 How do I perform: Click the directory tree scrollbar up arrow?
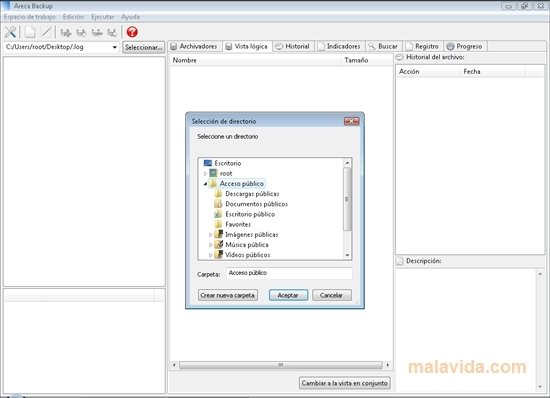pyautogui.click(x=347, y=163)
